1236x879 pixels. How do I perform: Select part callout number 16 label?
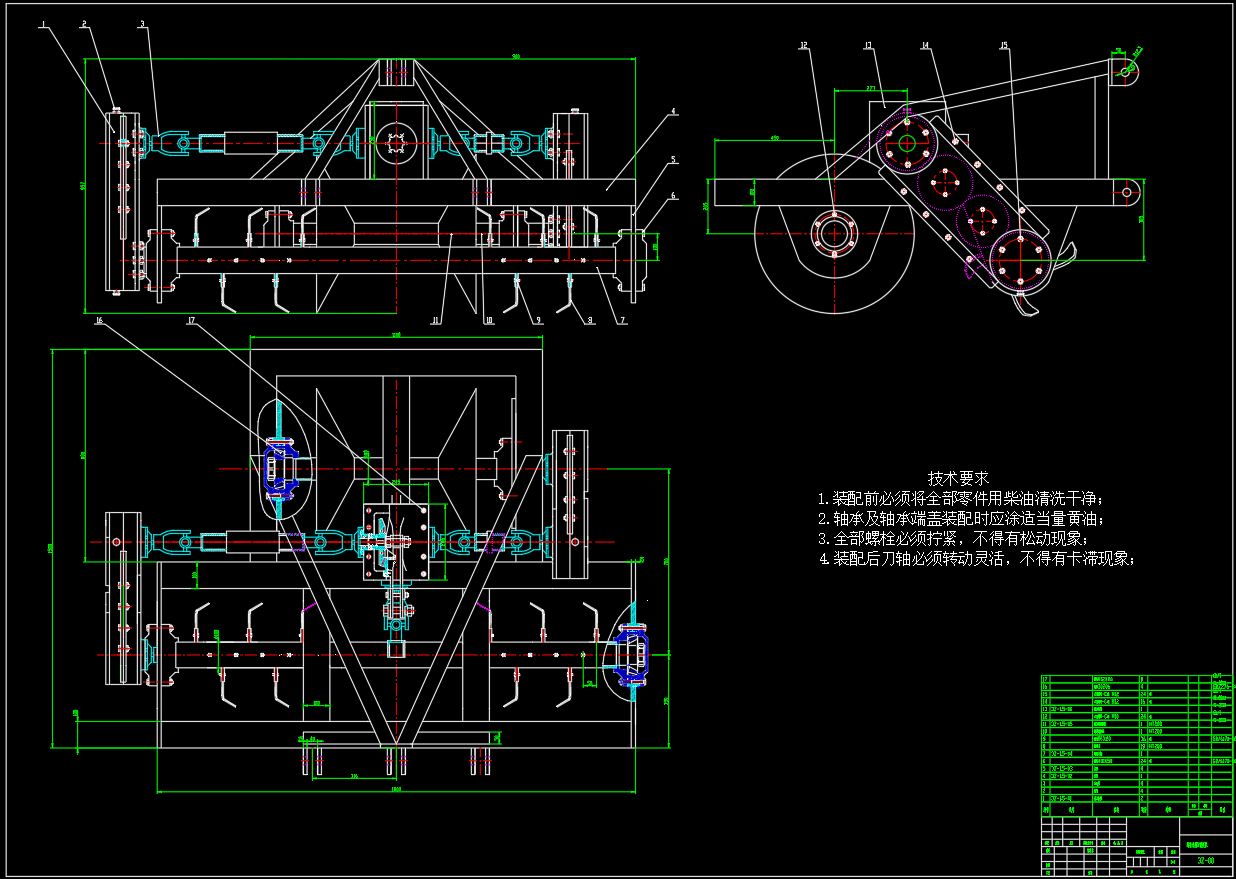pyautogui.click(x=98, y=321)
